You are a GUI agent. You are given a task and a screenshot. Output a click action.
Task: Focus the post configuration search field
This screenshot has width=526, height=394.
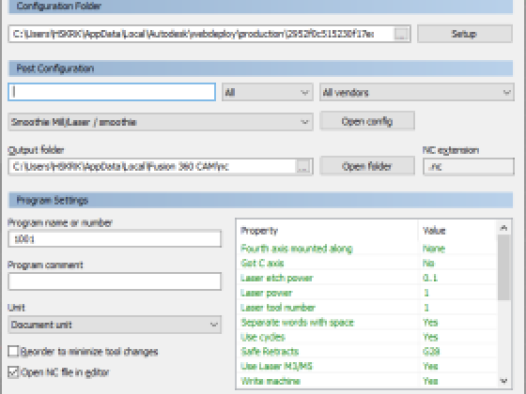(x=112, y=92)
